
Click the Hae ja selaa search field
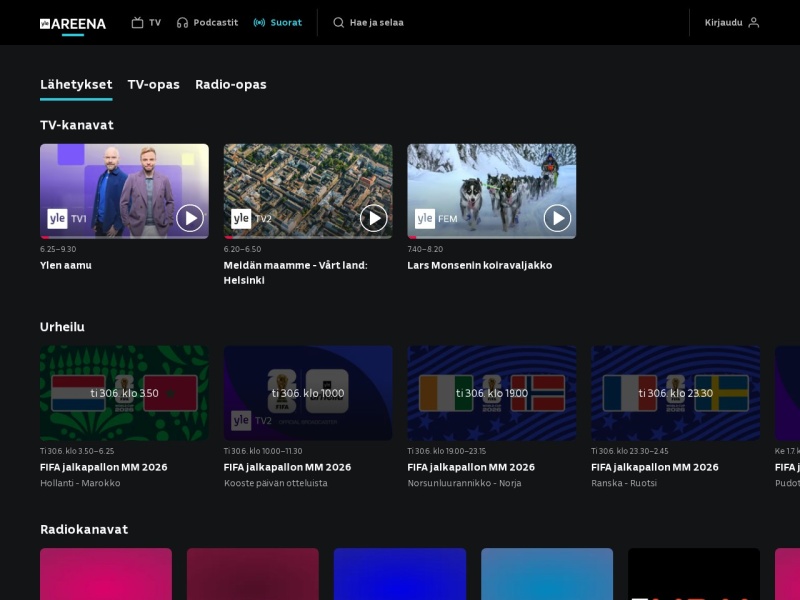368,22
